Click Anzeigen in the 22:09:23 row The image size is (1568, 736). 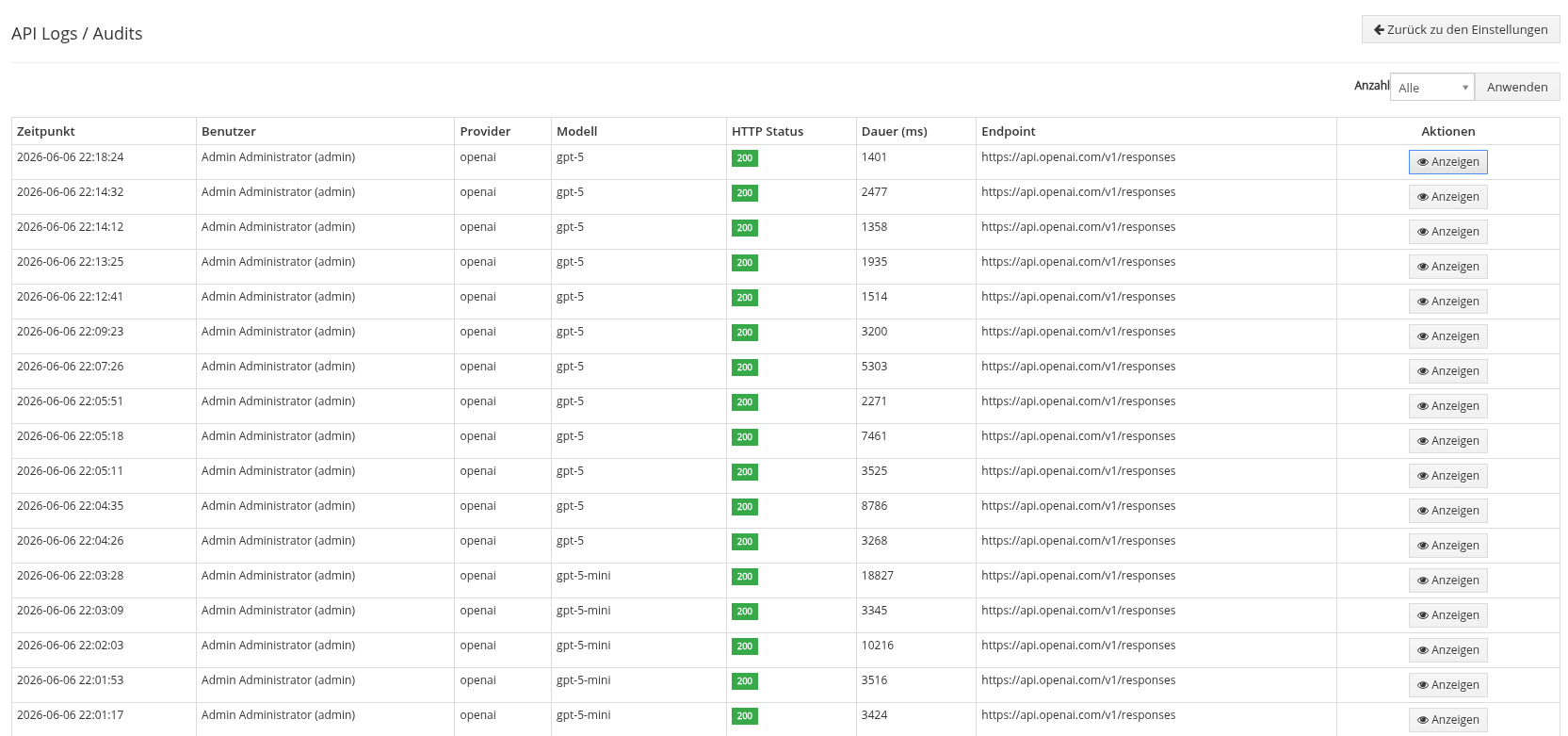tap(1447, 336)
